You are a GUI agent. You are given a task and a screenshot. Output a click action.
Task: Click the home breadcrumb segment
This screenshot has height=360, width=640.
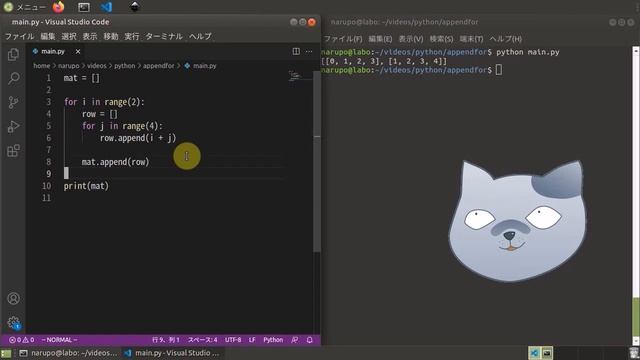[x=42, y=66]
